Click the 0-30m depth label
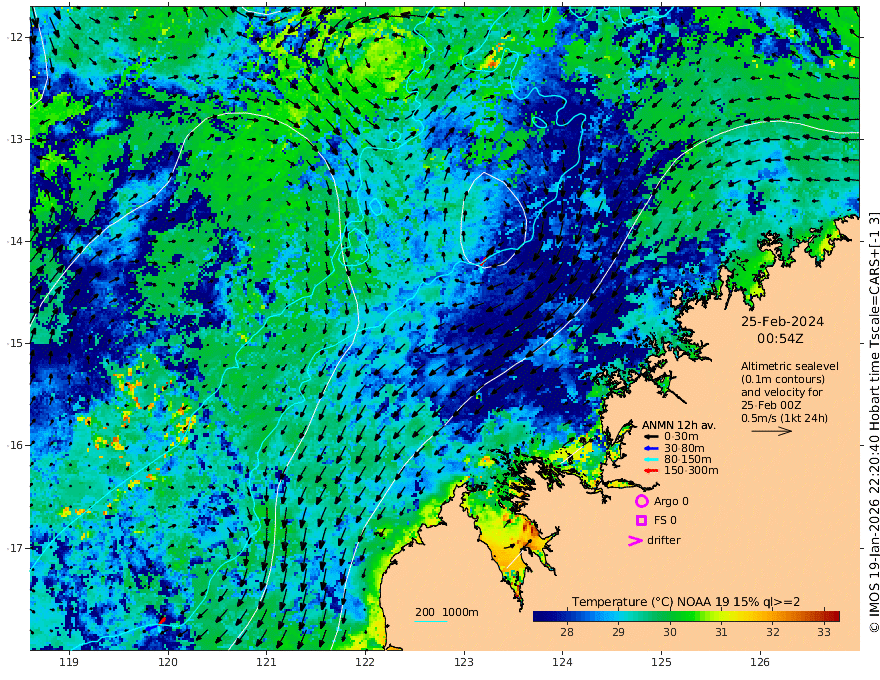The image size is (880, 680). 681,437
